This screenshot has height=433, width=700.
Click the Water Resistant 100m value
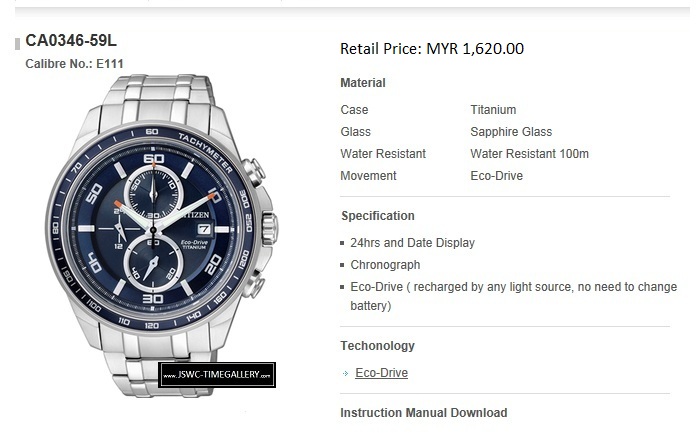[529, 154]
